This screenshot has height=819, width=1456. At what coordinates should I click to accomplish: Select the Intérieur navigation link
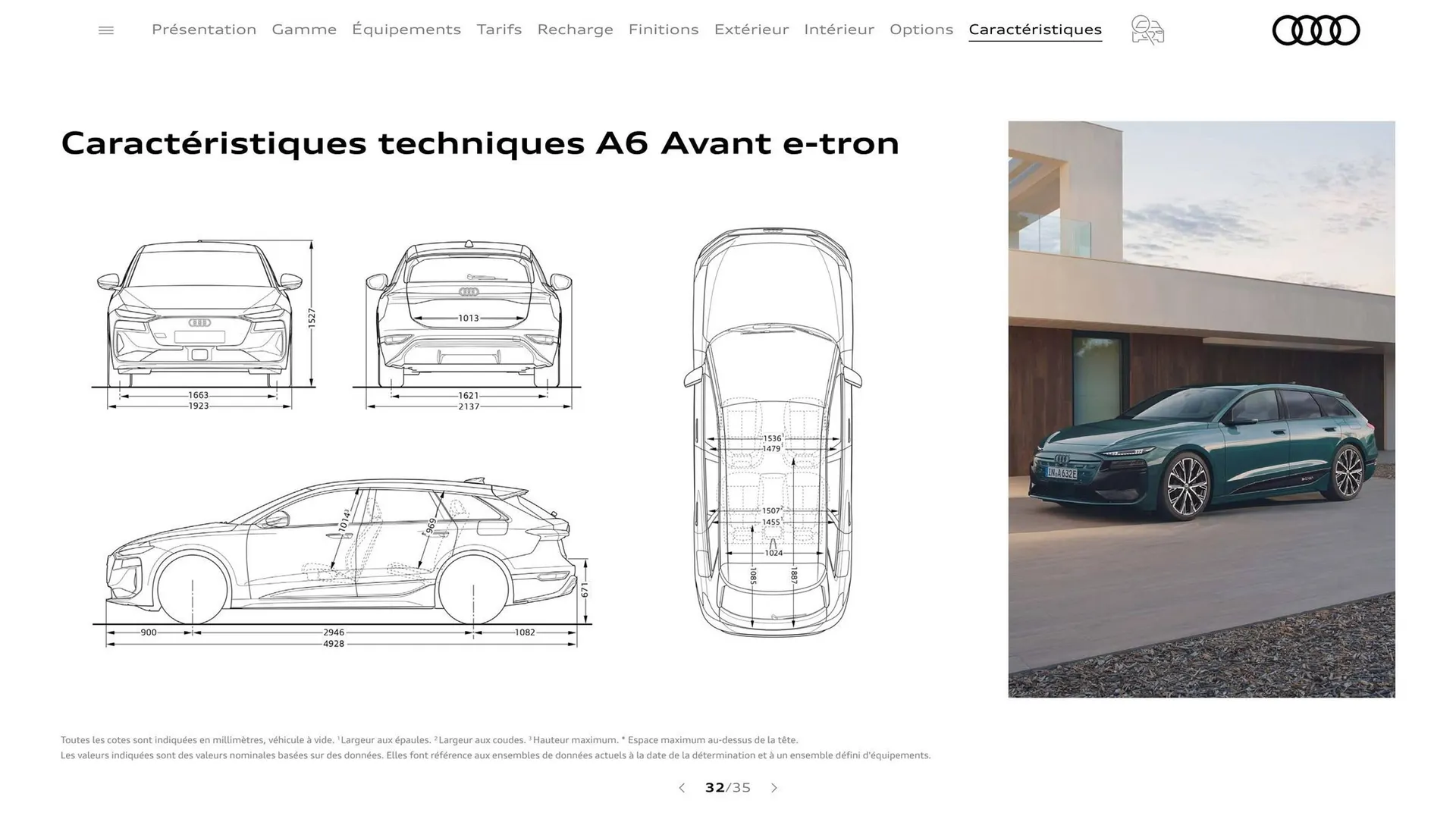pos(839,30)
